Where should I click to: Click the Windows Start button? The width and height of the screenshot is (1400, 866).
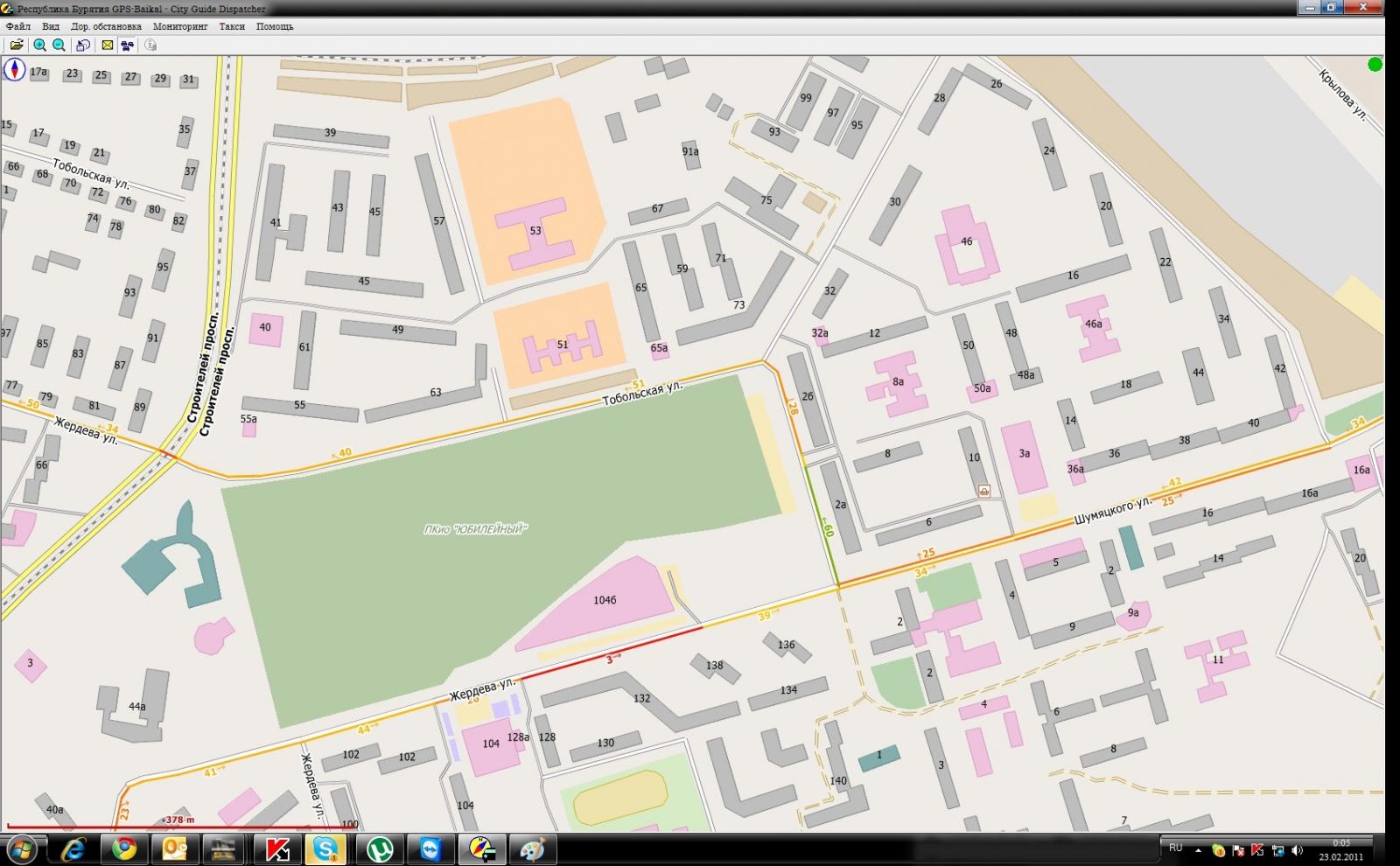coord(21,849)
